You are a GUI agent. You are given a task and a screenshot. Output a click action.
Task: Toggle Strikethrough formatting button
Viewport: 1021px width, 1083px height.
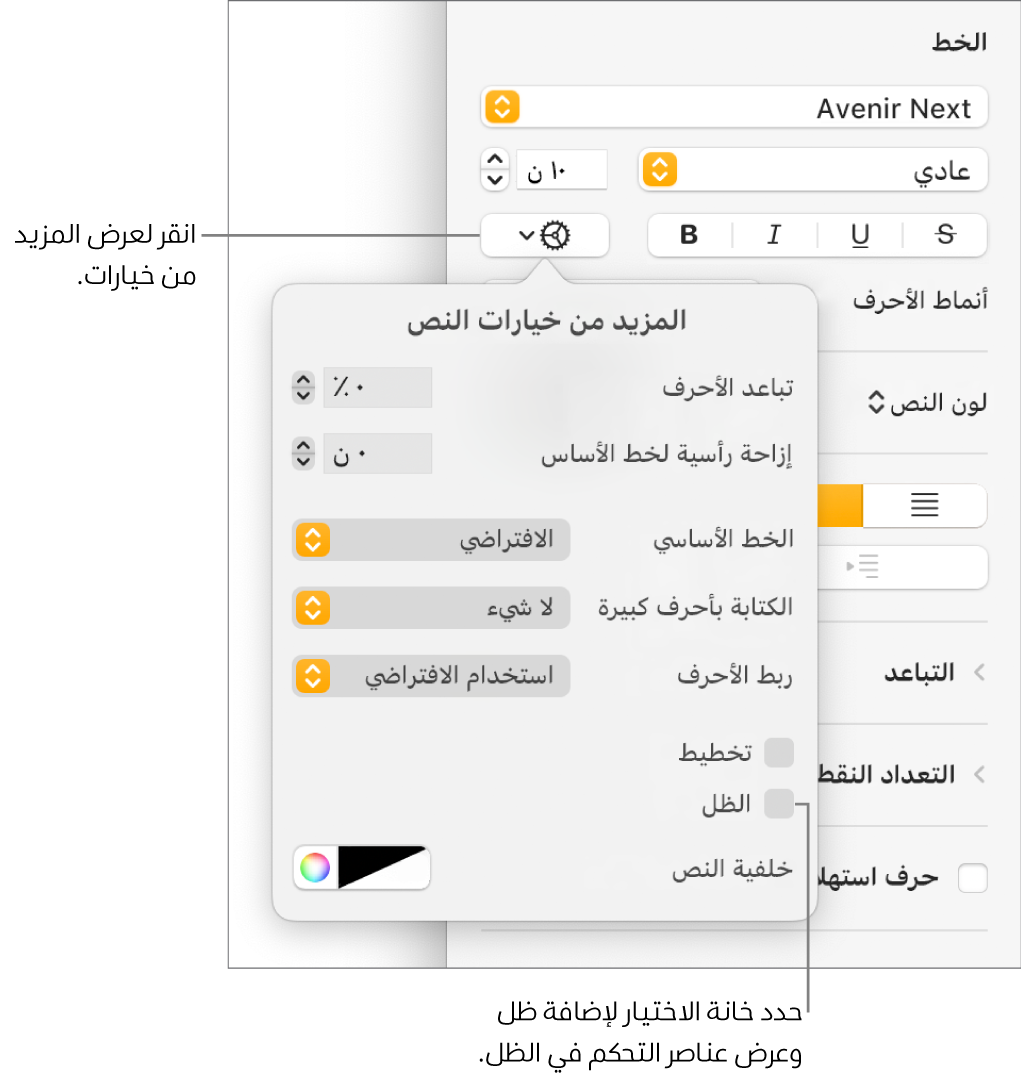[945, 236]
